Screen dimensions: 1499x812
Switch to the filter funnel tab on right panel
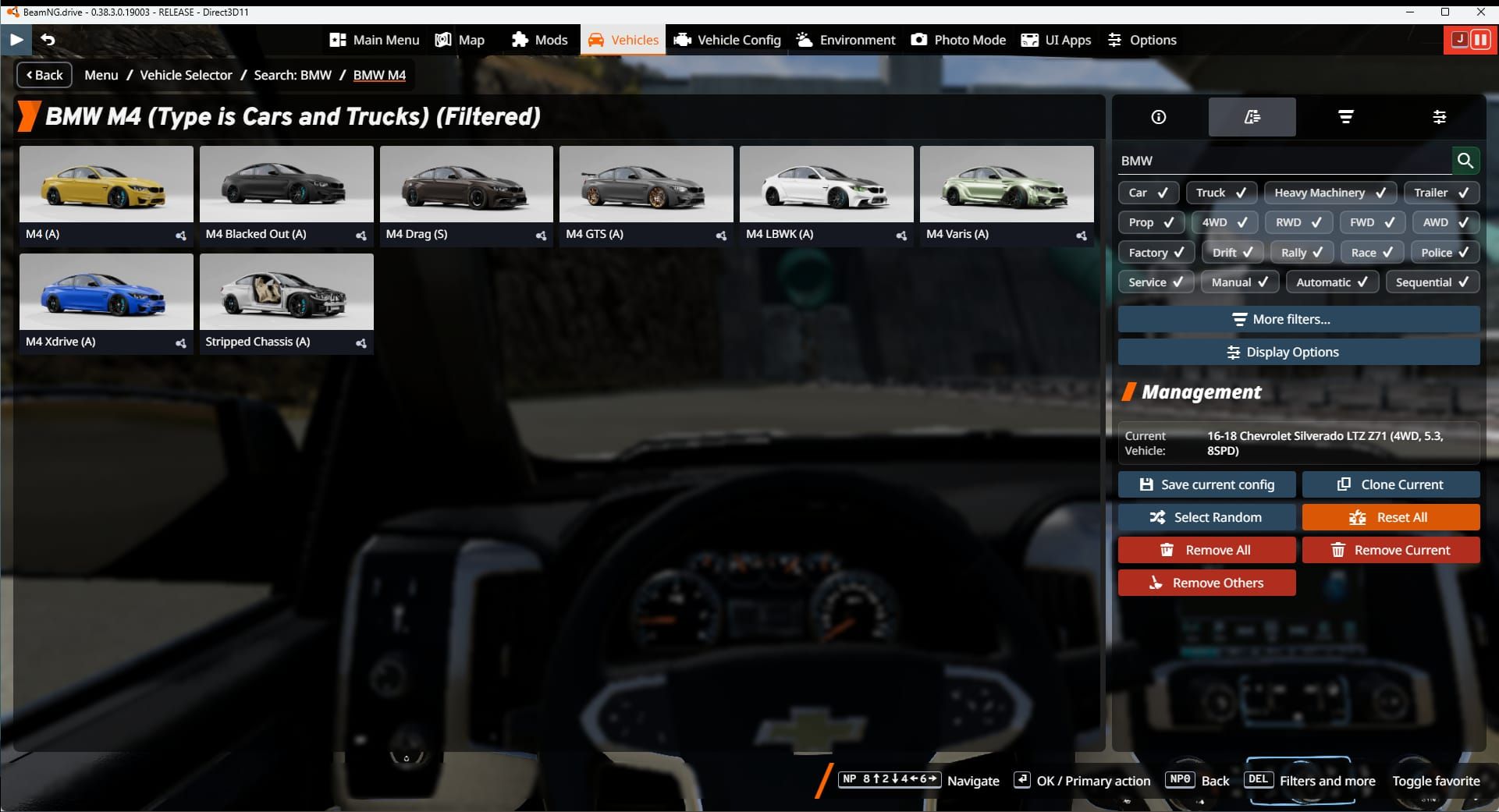tap(1346, 117)
